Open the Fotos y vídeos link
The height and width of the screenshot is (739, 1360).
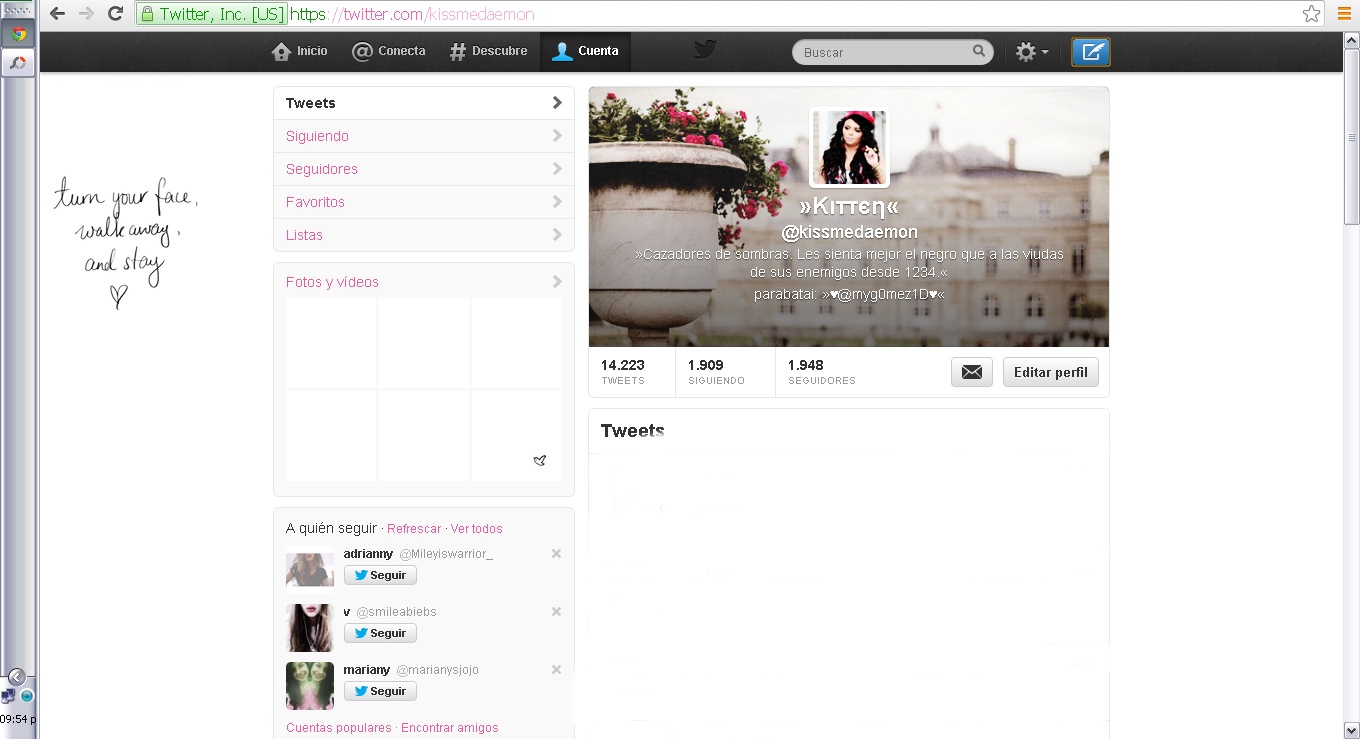[332, 282]
